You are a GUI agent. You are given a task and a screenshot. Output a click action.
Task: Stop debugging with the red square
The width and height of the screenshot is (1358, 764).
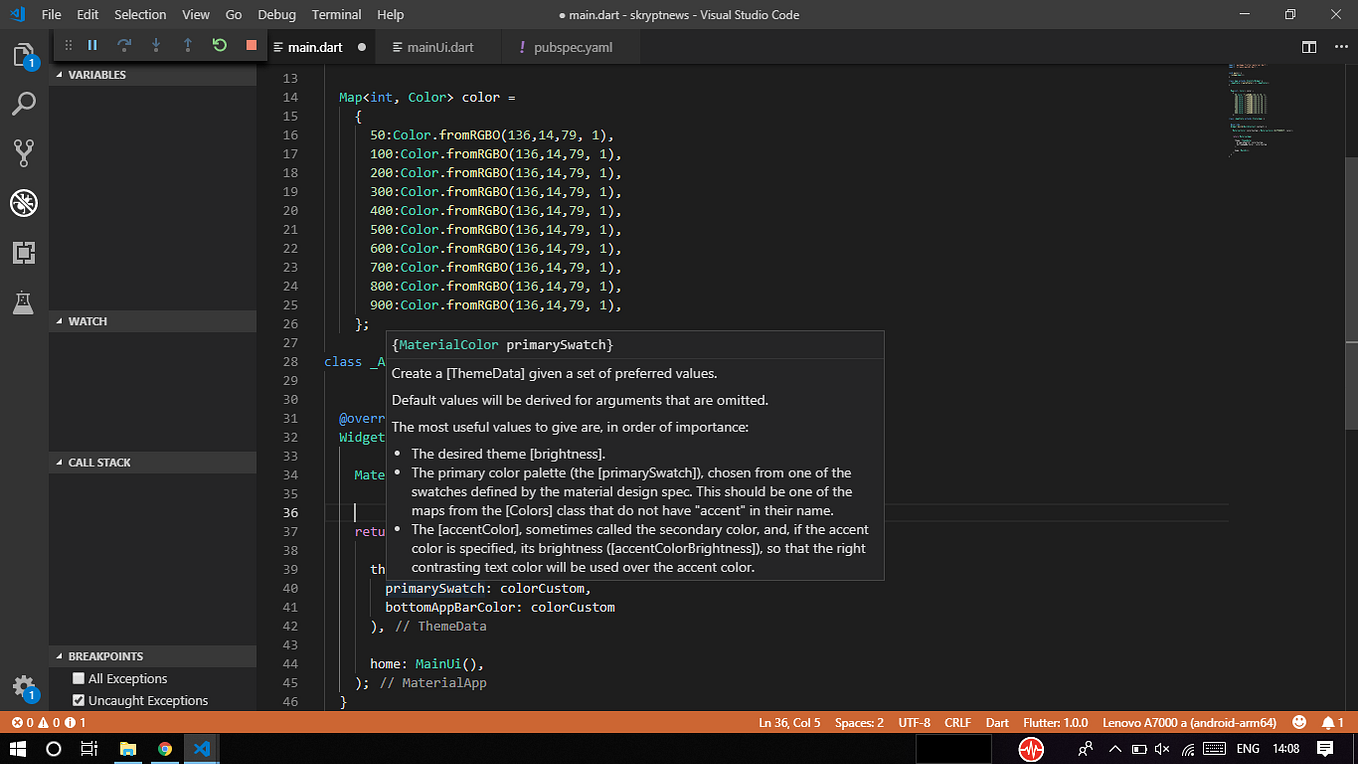coord(251,45)
